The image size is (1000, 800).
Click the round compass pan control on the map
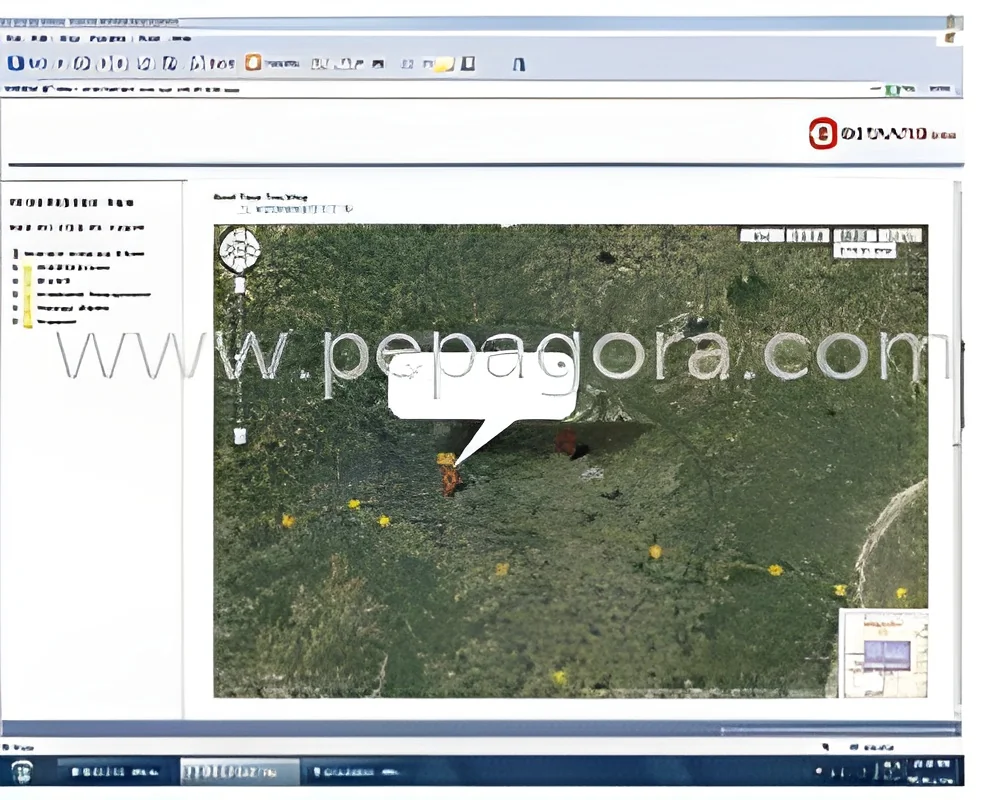[240, 249]
